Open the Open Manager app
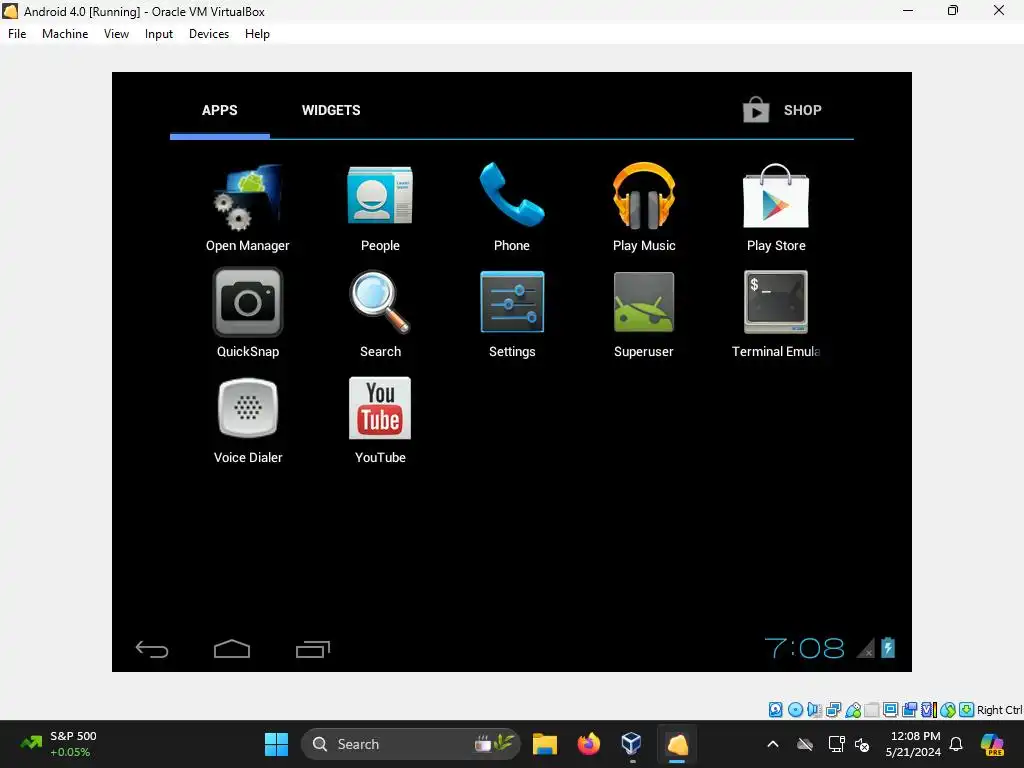The height and width of the screenshot is (768, 1024). [248, 208]
